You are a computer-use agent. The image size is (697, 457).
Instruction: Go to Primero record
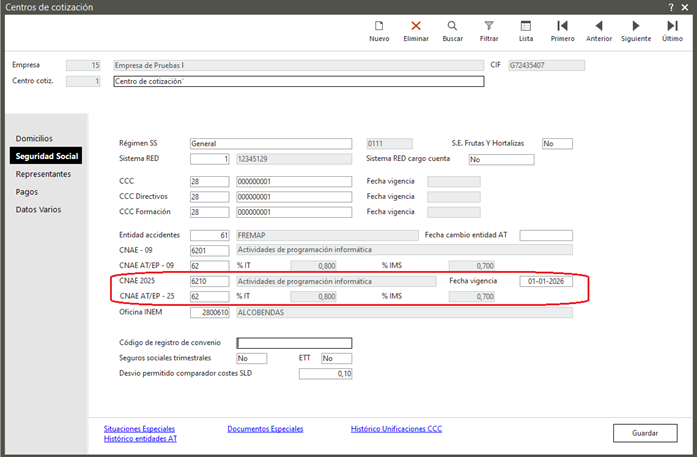click(562, 30)
